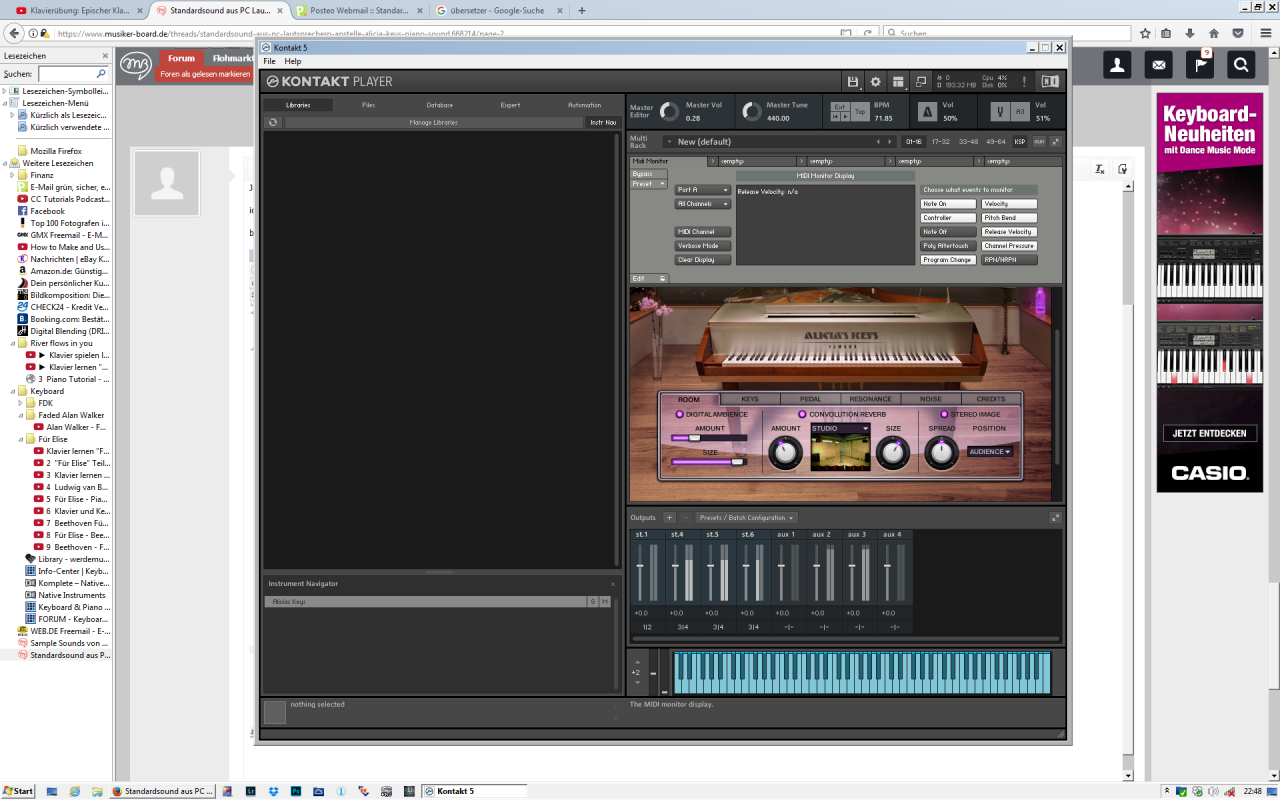Toggle Convolution Reverb on/off
Viewport: 1280px width, 800px height.
[x=802, y=414]
